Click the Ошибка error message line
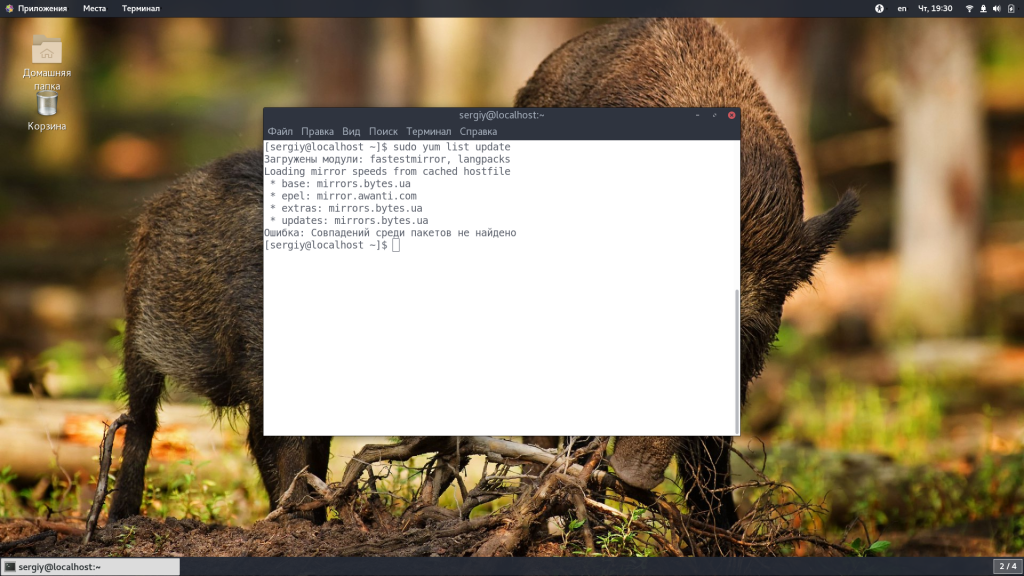Screen dimensions: 1024x576 390,233
